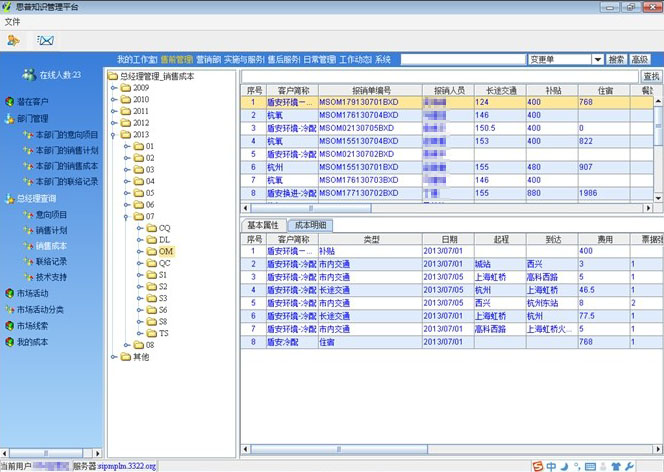
Task: Open the 文件 menu
Action: click(12, 21)
